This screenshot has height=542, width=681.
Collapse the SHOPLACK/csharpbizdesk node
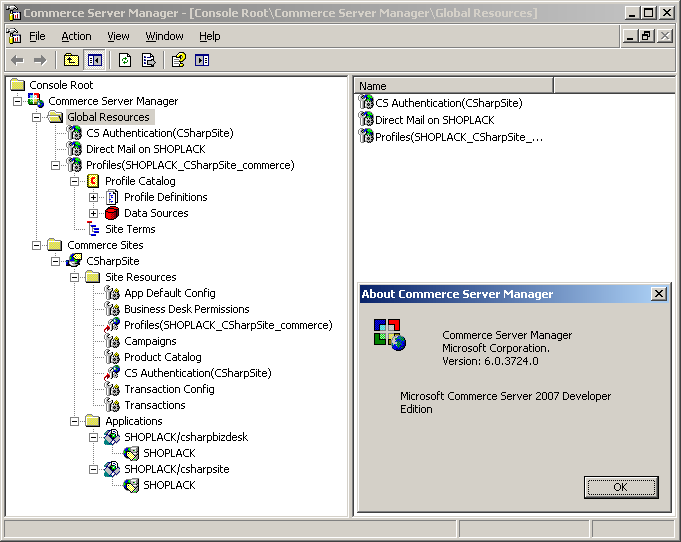93,437
